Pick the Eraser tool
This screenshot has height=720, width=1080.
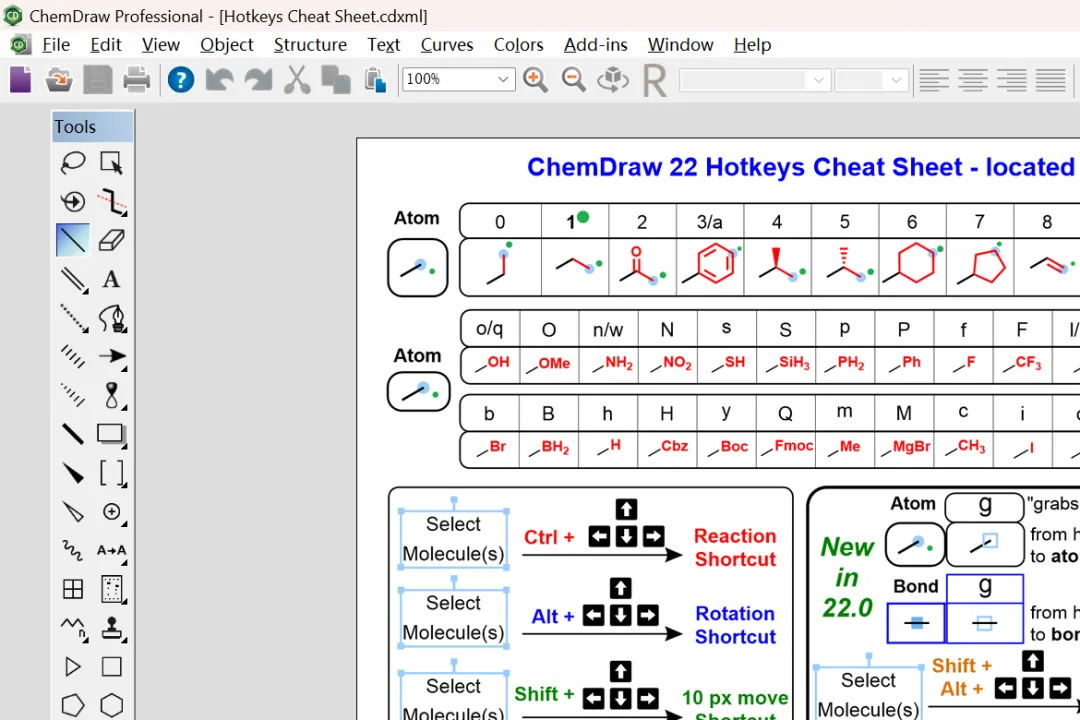point(111,240)
